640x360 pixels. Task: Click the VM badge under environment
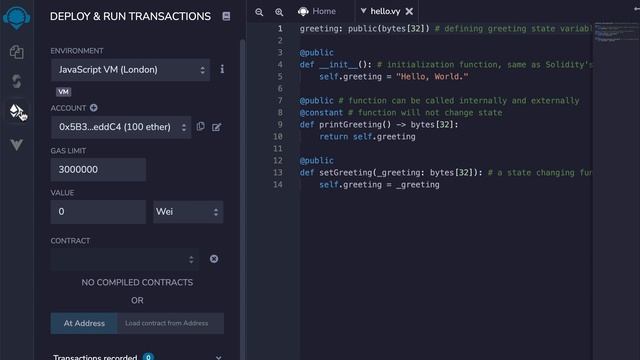63,92
